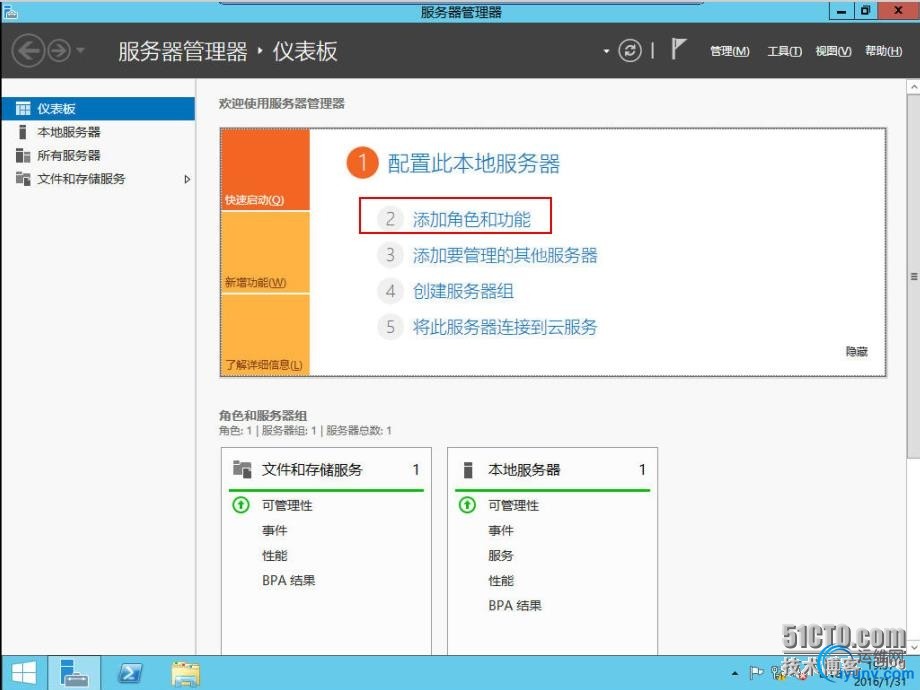Viewport: 920px width, 690px height.
Task: Open 可管理性 in 文件和存储服务 tile
Action: click(288, 505)
